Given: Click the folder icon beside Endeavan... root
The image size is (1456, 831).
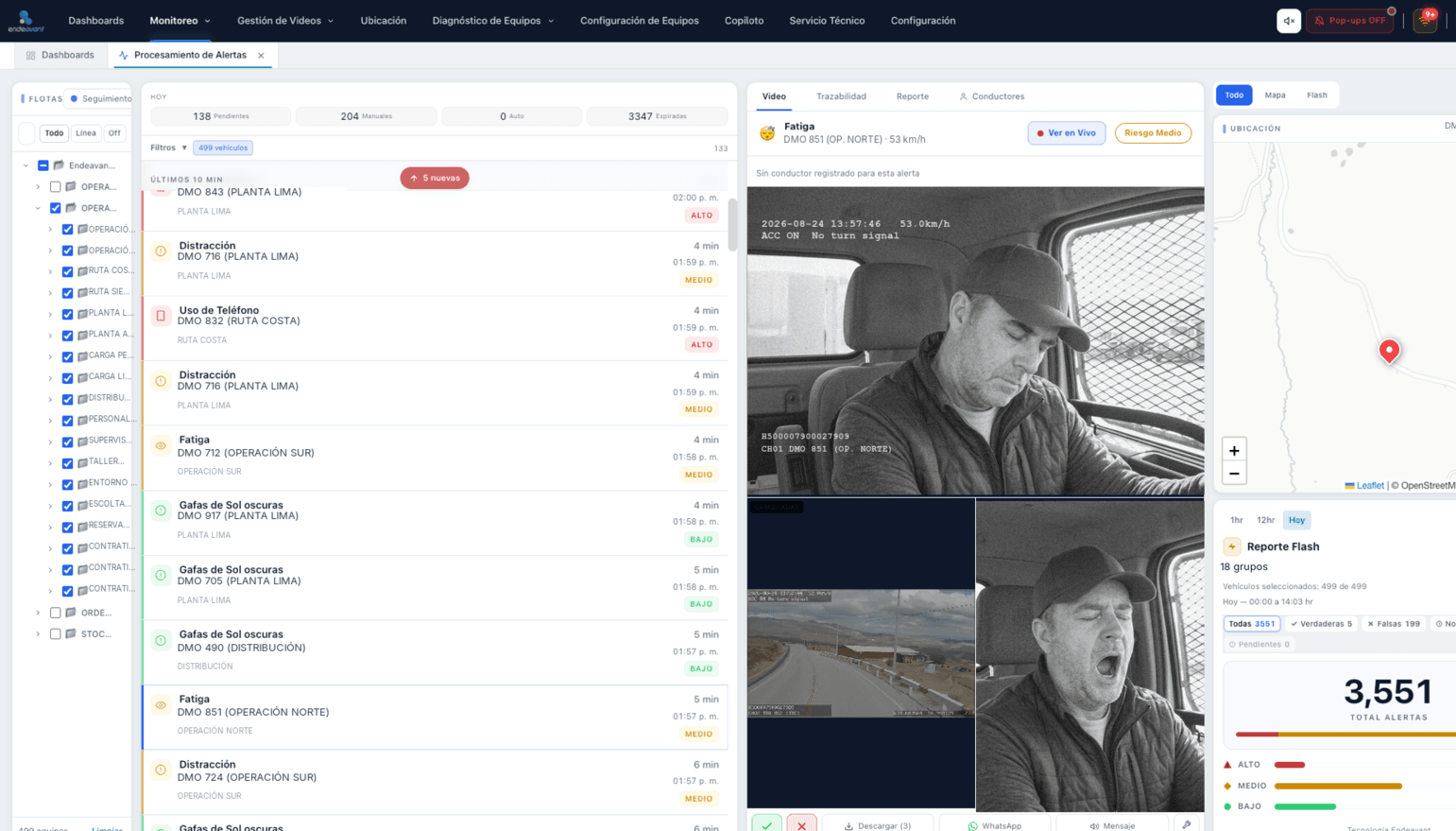Looking at the screenshot, I should pyautogui.click(x=59, y=165).
